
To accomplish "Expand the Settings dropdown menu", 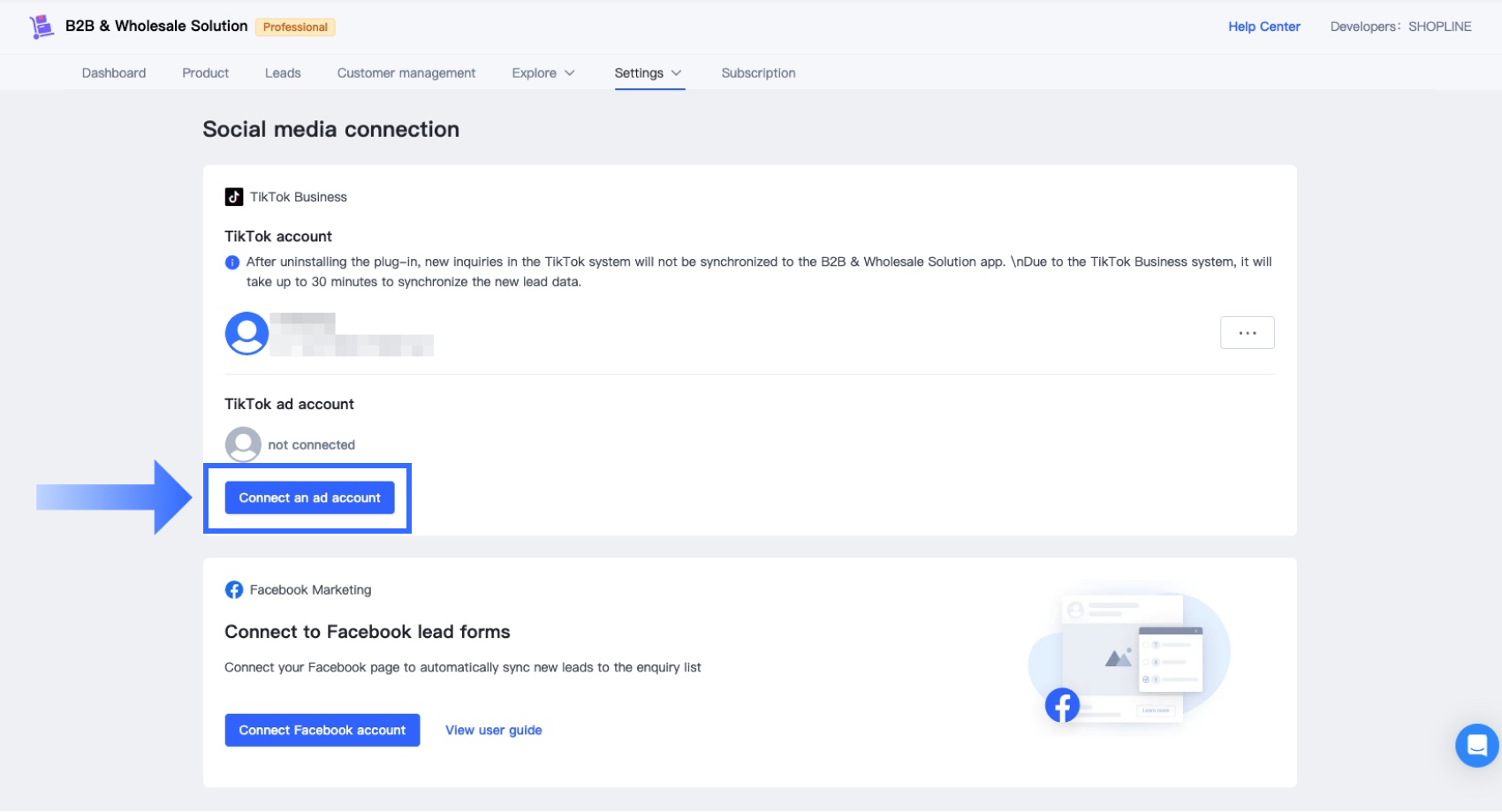I will click(648, 73).
